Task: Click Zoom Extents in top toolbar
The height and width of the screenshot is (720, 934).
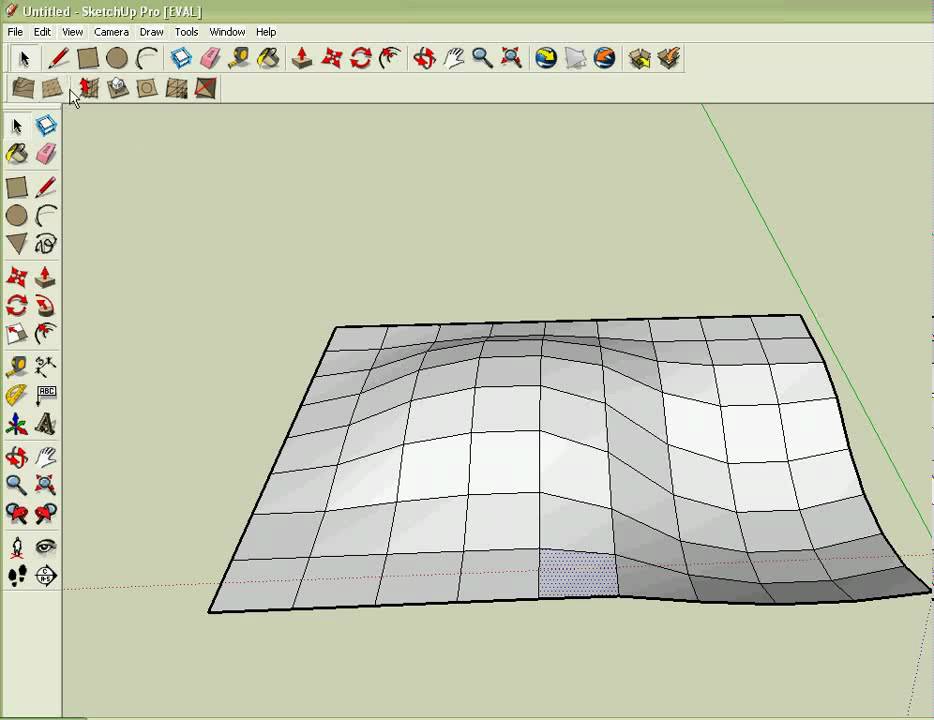Action: pyautogui.click(x=512, y=58)
